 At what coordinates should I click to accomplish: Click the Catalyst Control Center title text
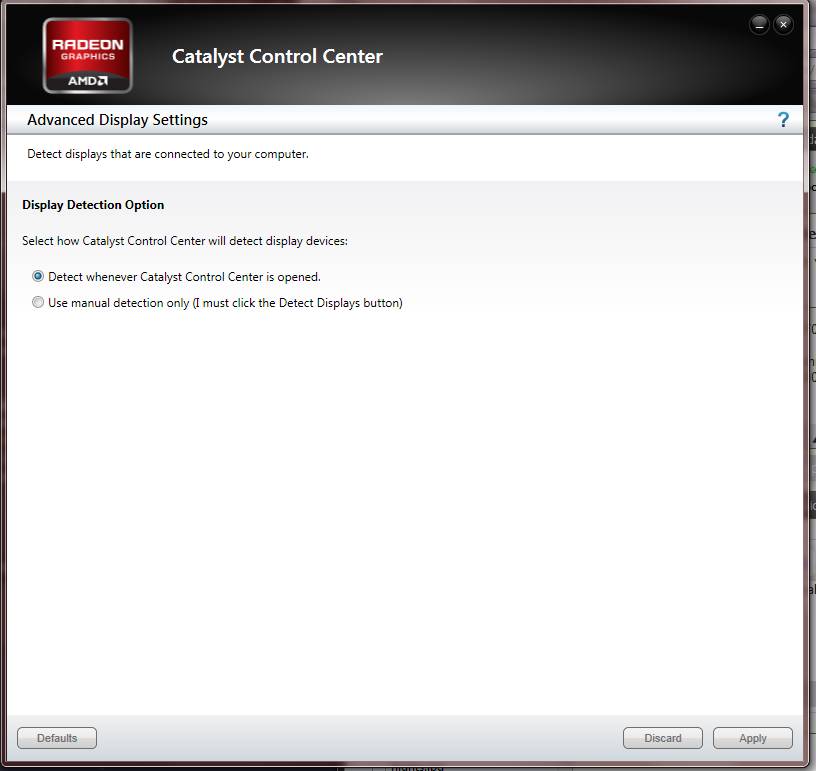point(277,56)
